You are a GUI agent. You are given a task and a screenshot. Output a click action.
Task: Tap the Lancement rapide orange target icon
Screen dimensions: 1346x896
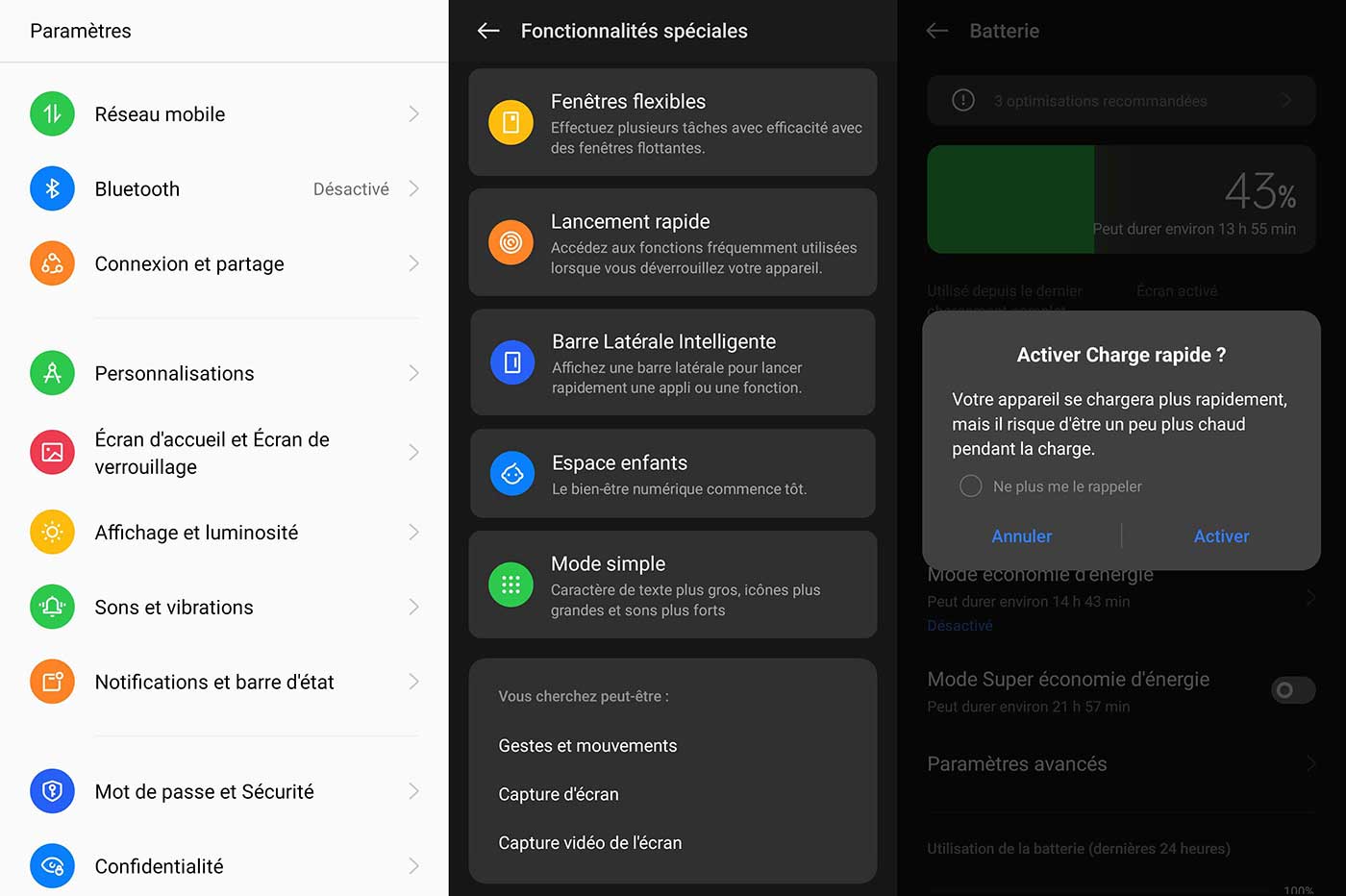coord(511,242)
